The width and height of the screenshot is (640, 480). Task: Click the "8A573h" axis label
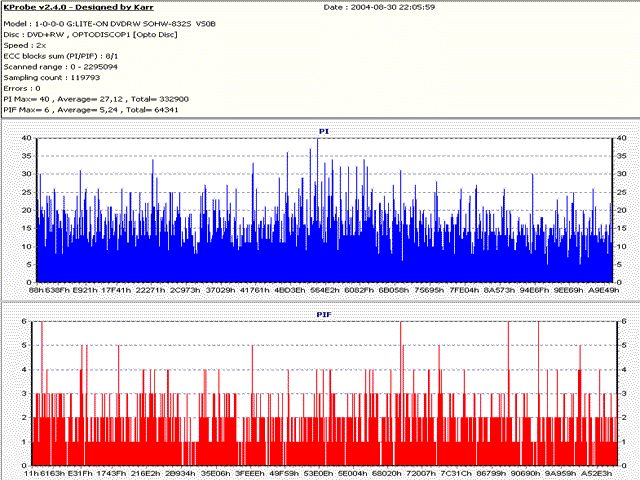[x=499, y=290]
